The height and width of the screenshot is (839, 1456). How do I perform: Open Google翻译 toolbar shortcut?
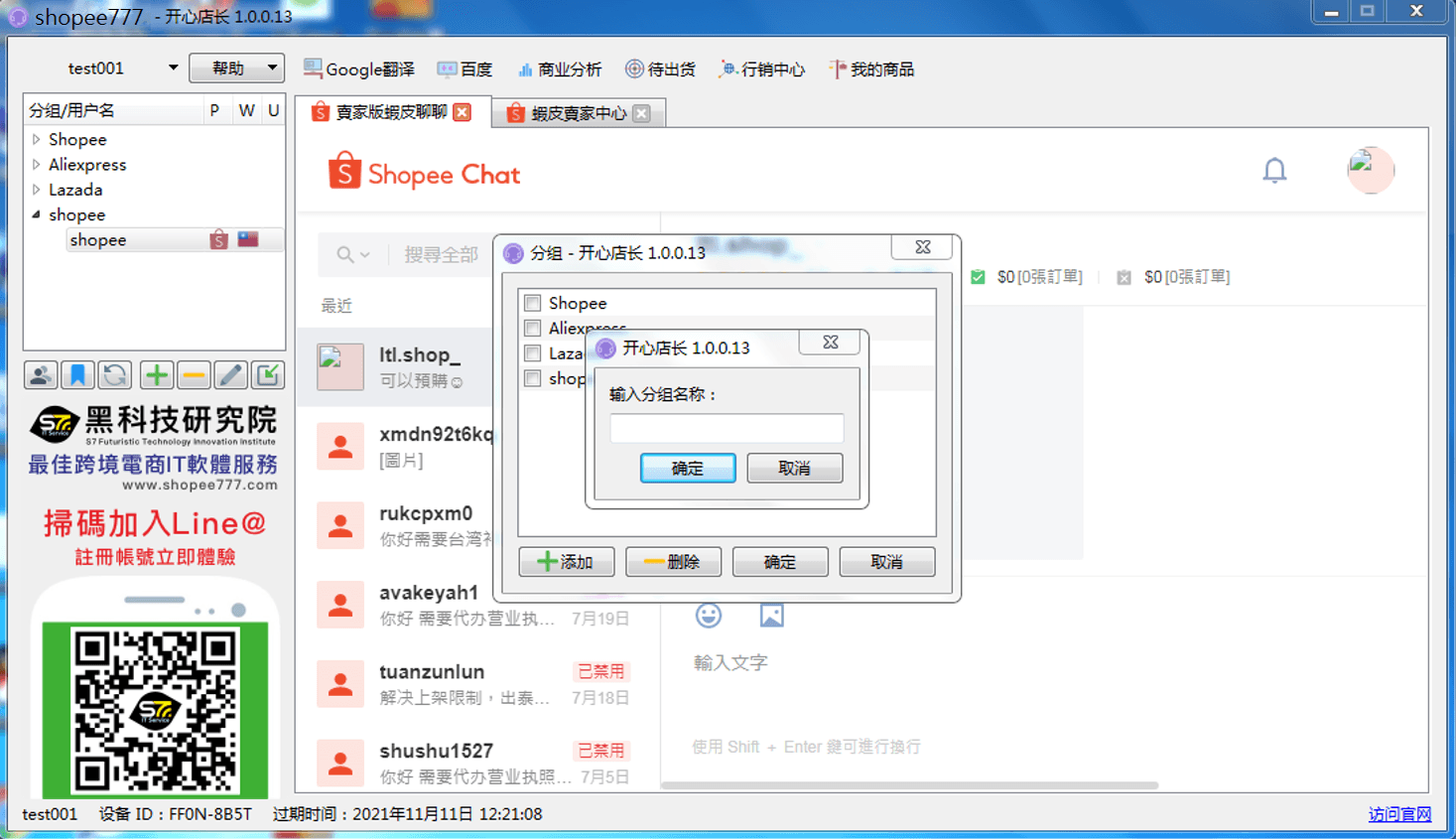pos(359,69)
